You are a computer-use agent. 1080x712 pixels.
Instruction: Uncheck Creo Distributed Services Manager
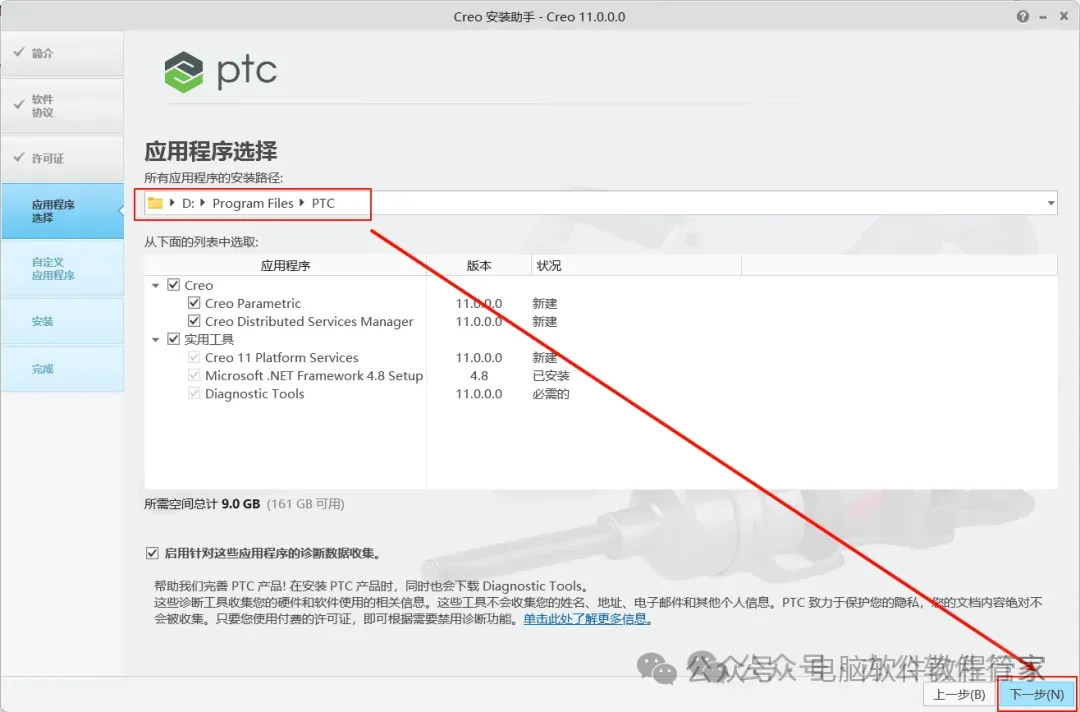pyautogui.click(x=194, y=321)
